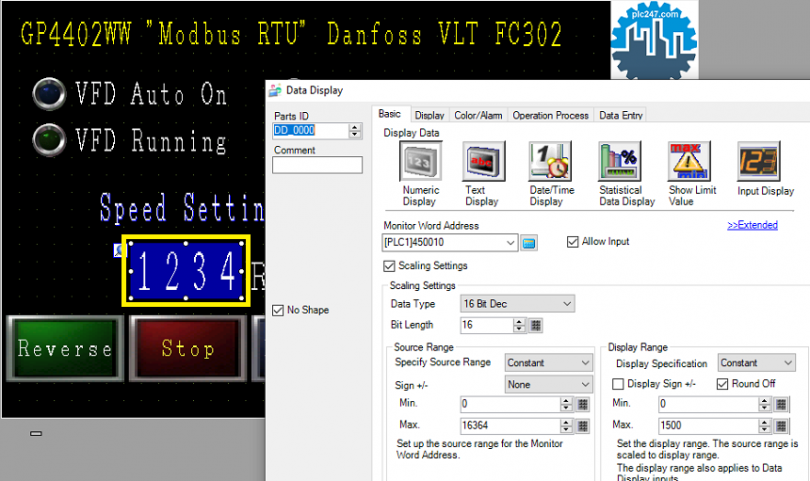Adjust the Display Range Max spinner
The image size is (810, 481).
(765, 426)
